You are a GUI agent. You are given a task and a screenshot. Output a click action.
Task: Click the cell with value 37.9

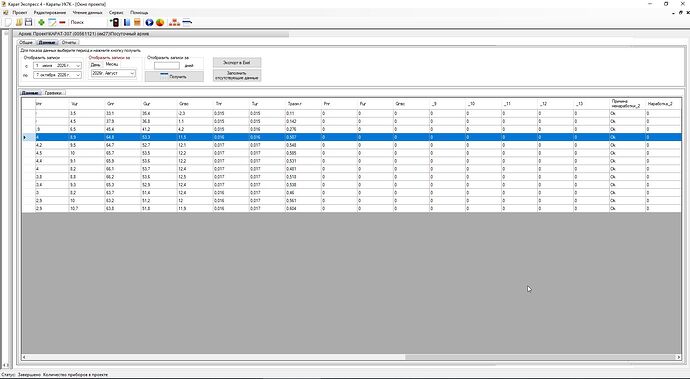tap(123, 121)
